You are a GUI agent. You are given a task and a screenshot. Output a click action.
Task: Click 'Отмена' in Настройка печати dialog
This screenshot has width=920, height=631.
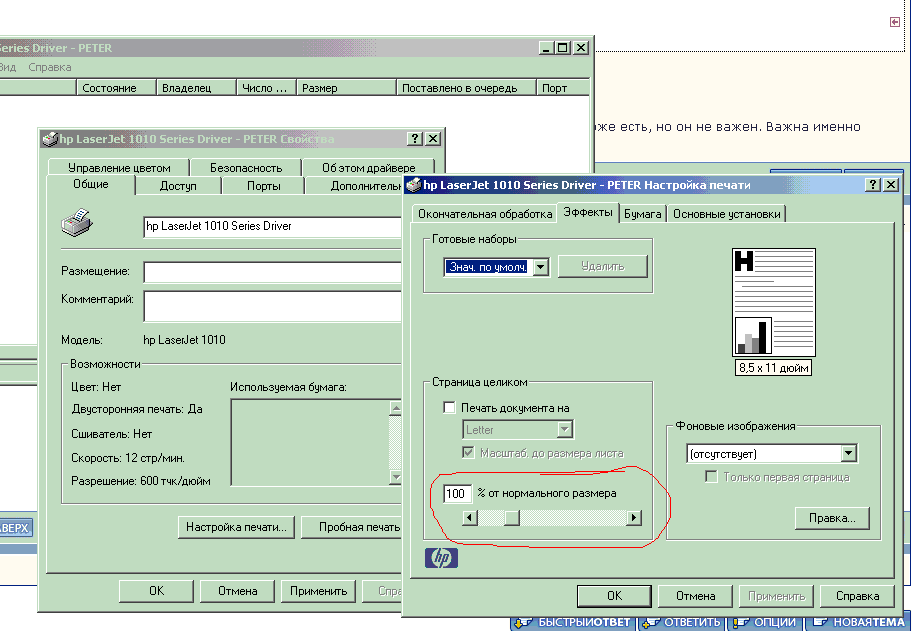click(x=695, y=596)
